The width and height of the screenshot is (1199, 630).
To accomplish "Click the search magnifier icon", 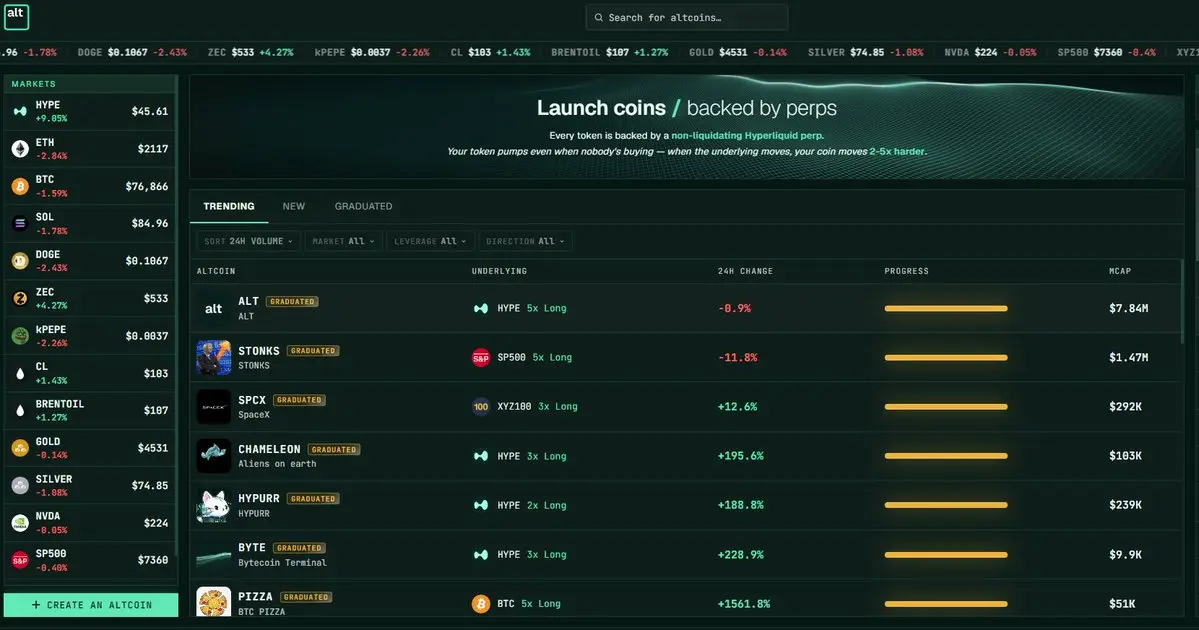I will [x=599, y=17].
